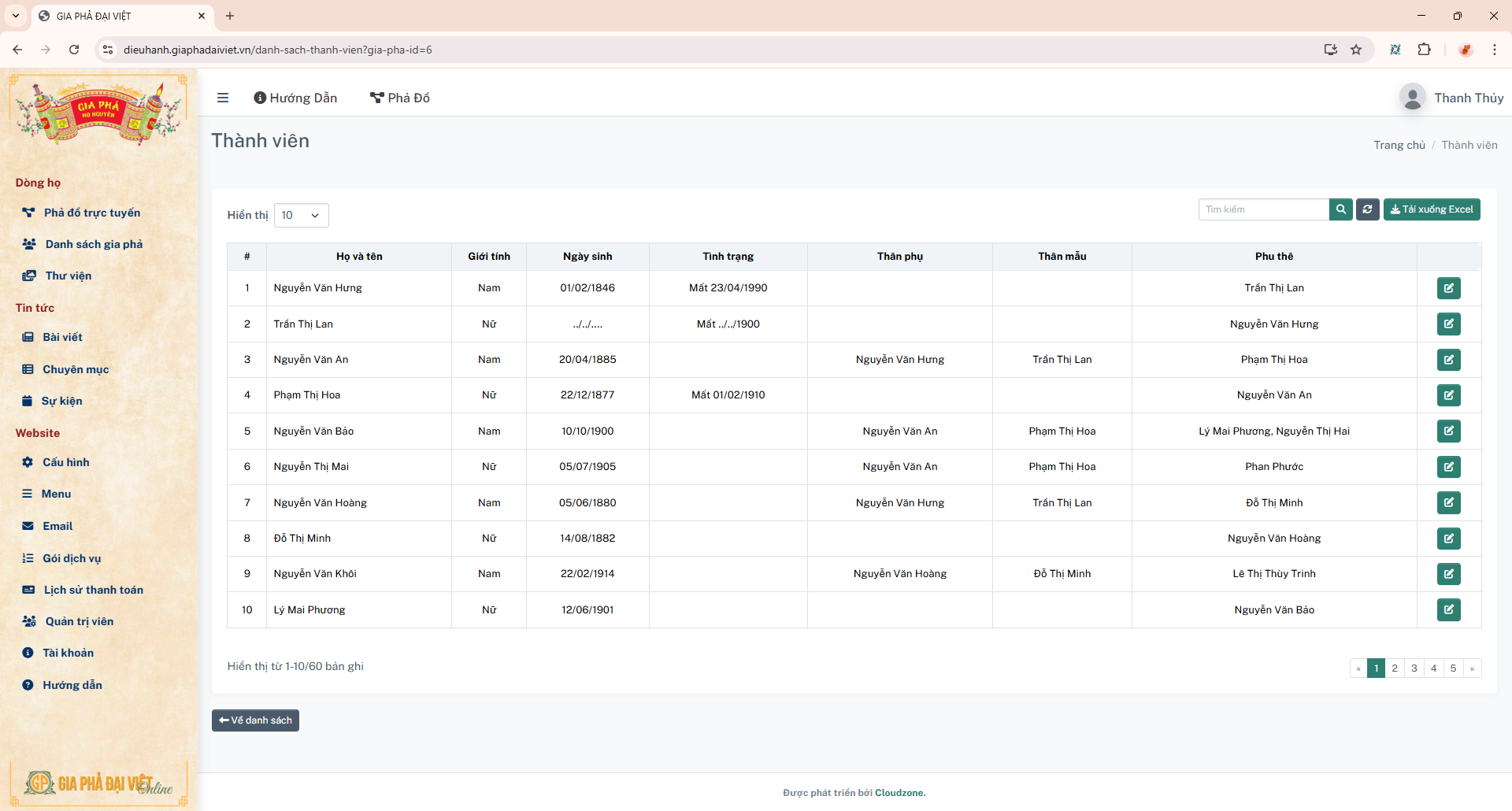Image resolution: width=1512 pixels, height=811 pixels.
Task: Expand the tab search chevron
Action: pyautogui.click(x=16, y=16)
